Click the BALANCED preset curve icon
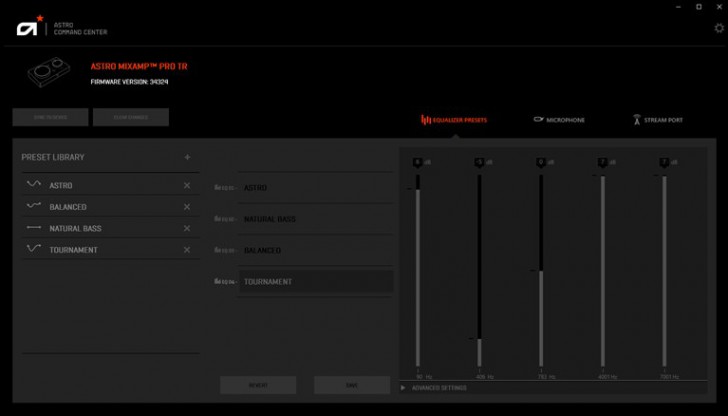 point(33,206)
